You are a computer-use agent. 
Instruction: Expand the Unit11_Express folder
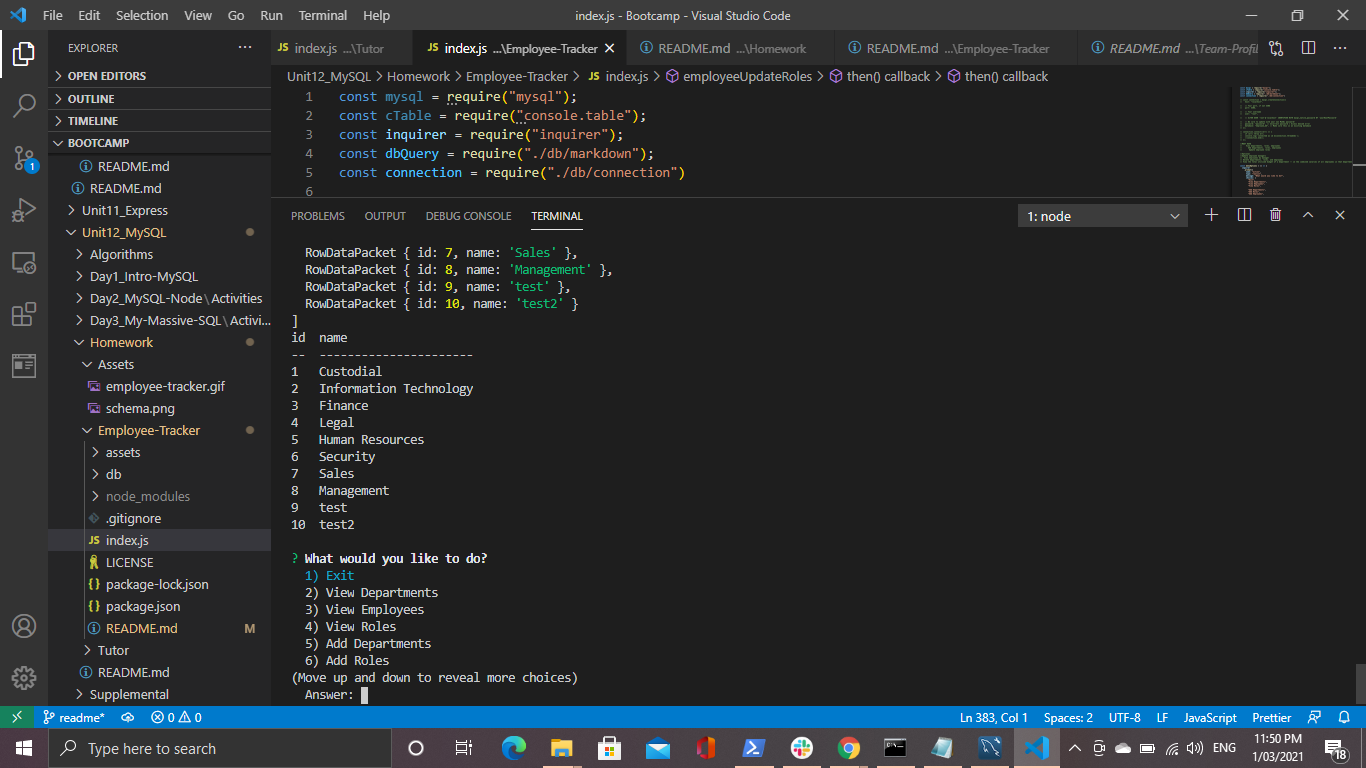click(x=160, y=210)
